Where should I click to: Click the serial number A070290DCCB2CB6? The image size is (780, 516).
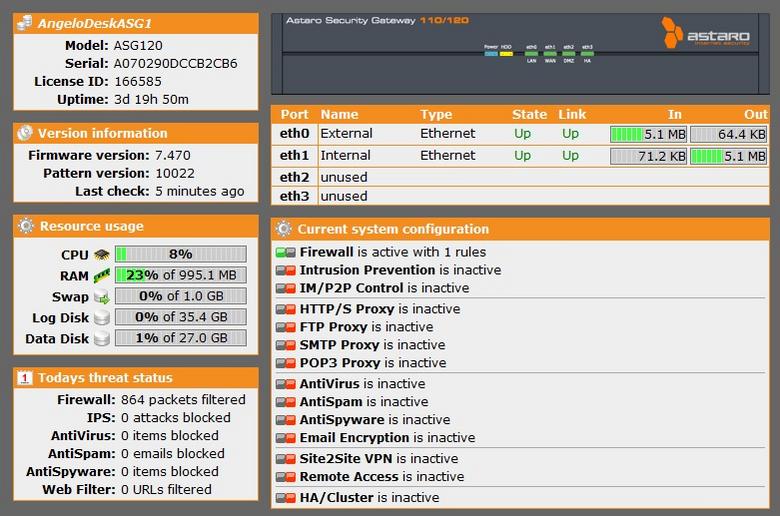pyautogui.click(x=175, y=63)
